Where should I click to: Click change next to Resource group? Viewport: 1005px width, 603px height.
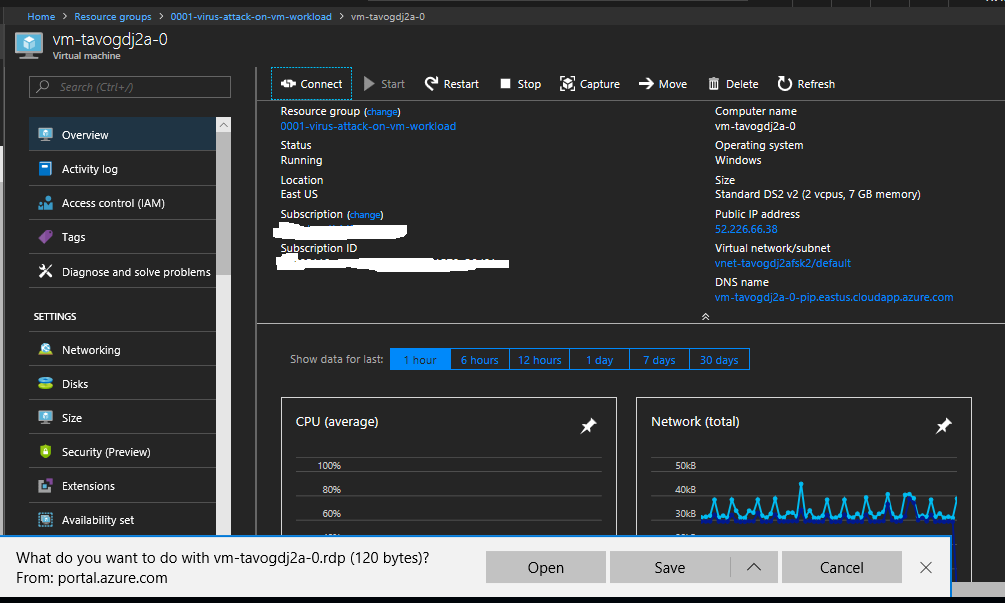382,112
